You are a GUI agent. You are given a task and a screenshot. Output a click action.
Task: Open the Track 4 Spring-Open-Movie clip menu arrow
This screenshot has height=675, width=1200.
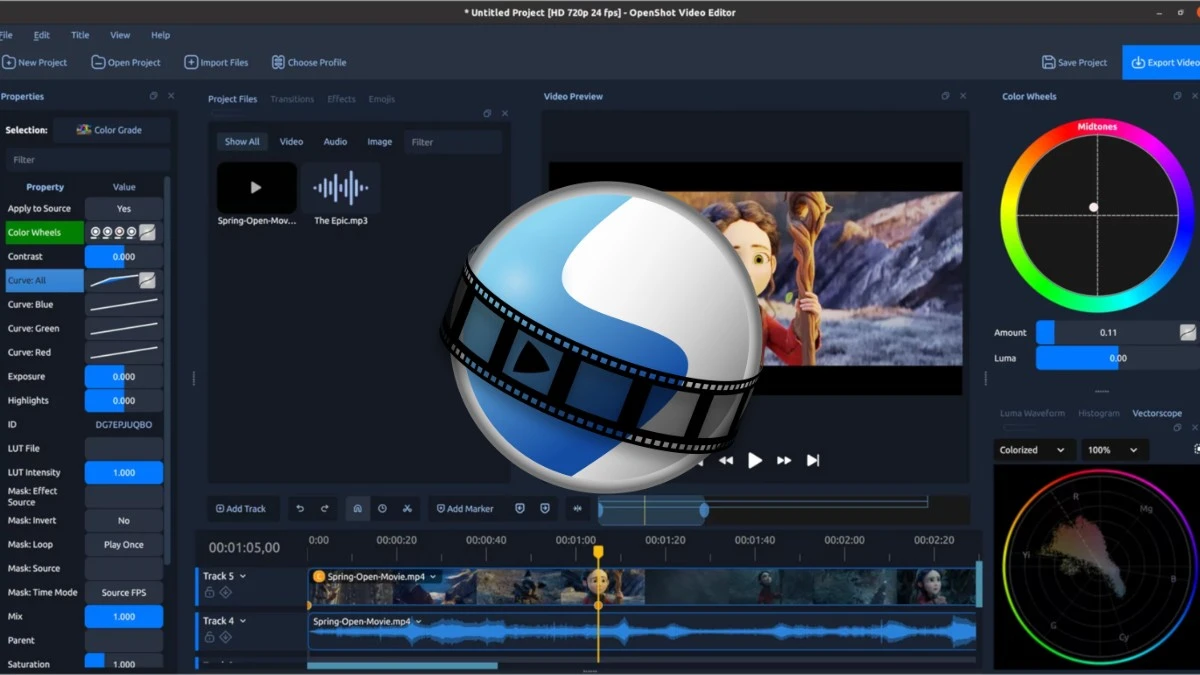(x=419, y=622)
